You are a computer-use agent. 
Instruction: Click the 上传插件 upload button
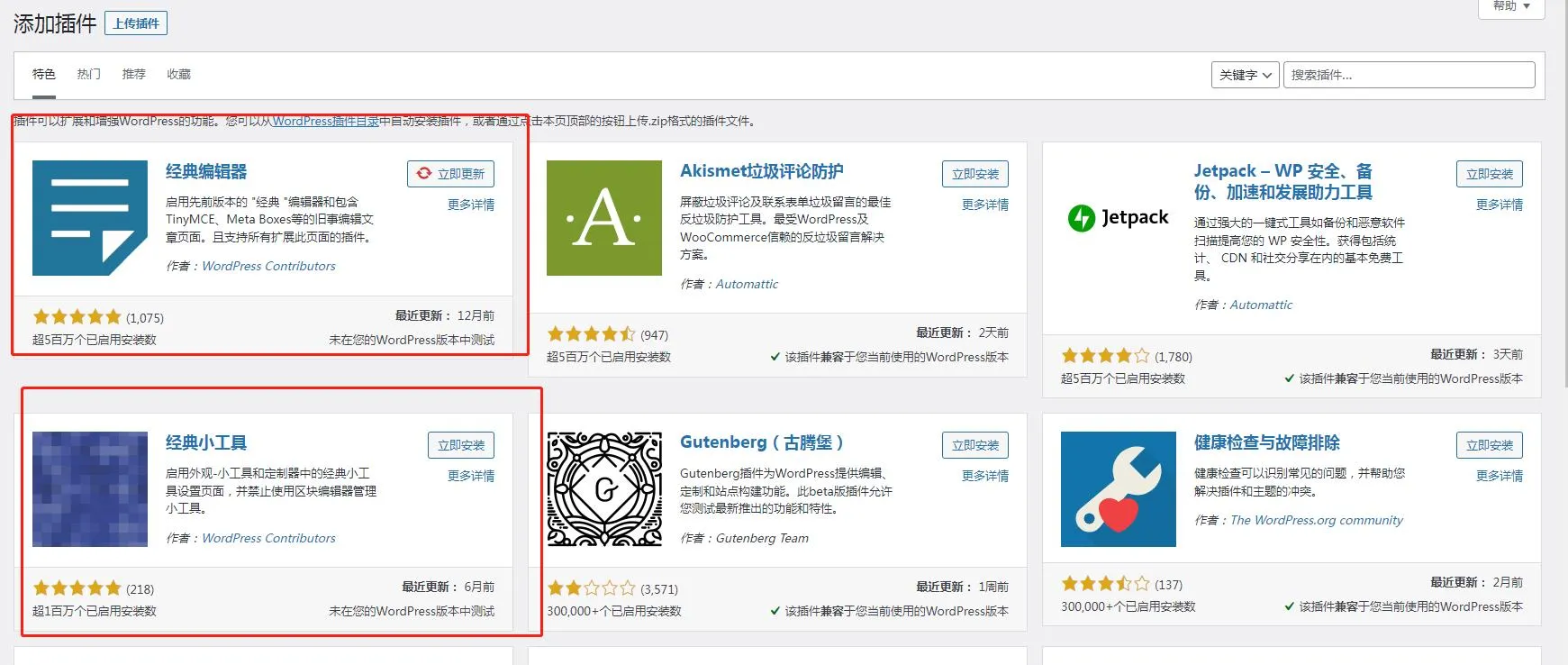pyautogui.click(x=136, y=23)
